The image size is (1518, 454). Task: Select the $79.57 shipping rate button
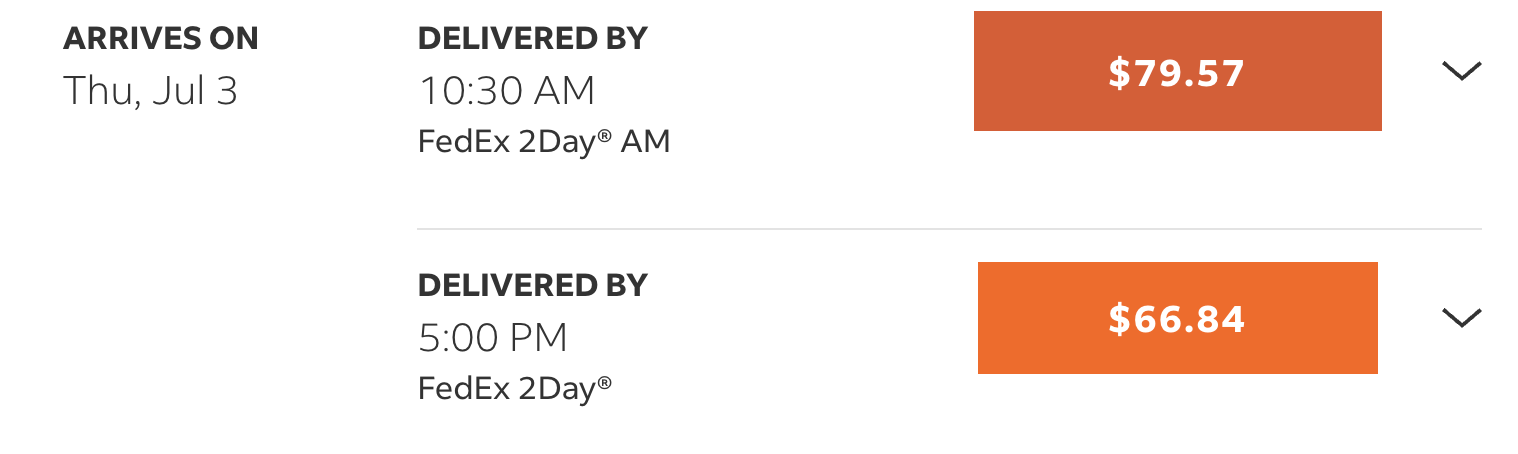point(1177,71)
